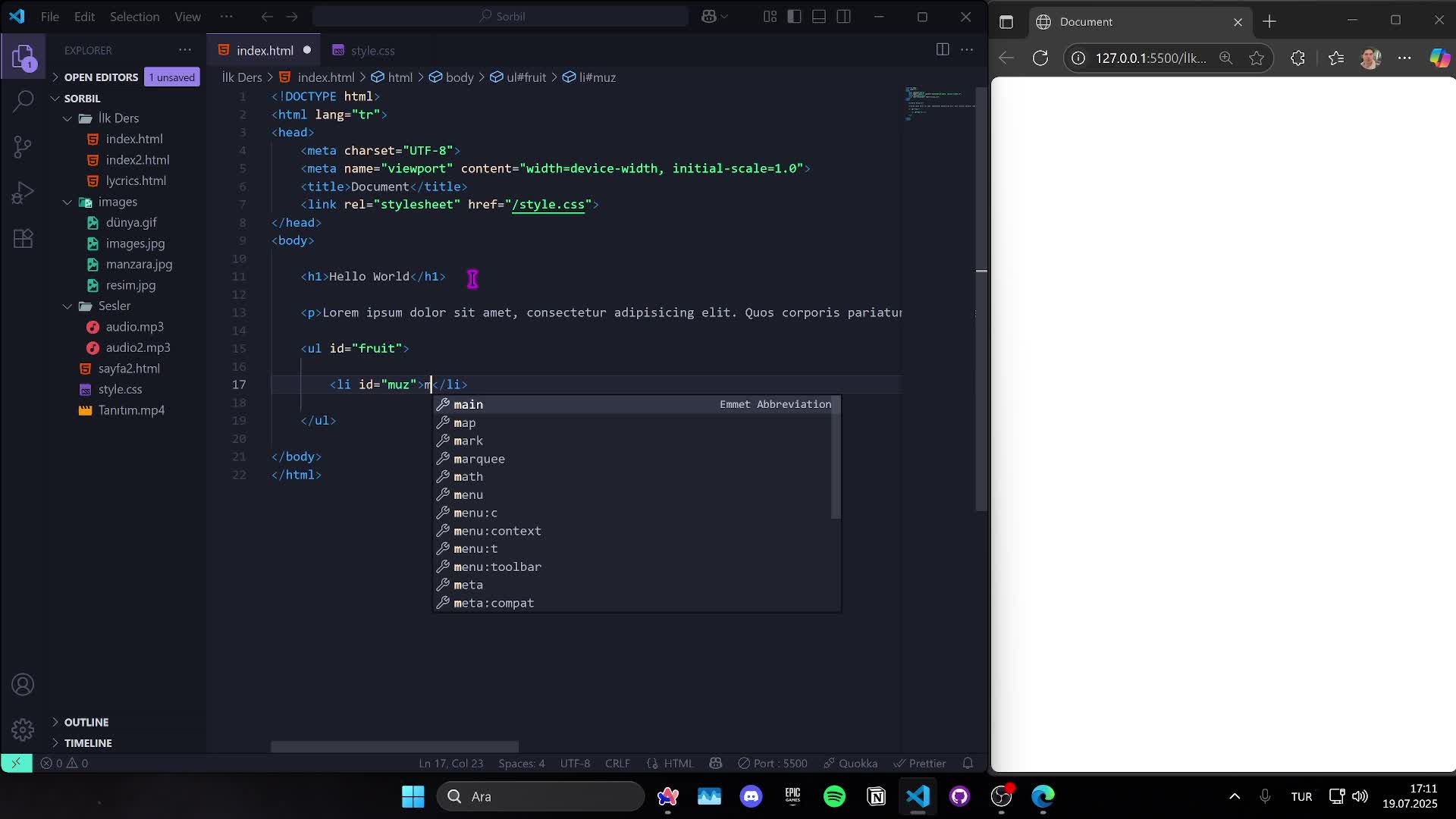The height and width of the screenshot is (819, 1456).
Task: Open Edge extensions puzzle icon
Action: click(1298, 58)
